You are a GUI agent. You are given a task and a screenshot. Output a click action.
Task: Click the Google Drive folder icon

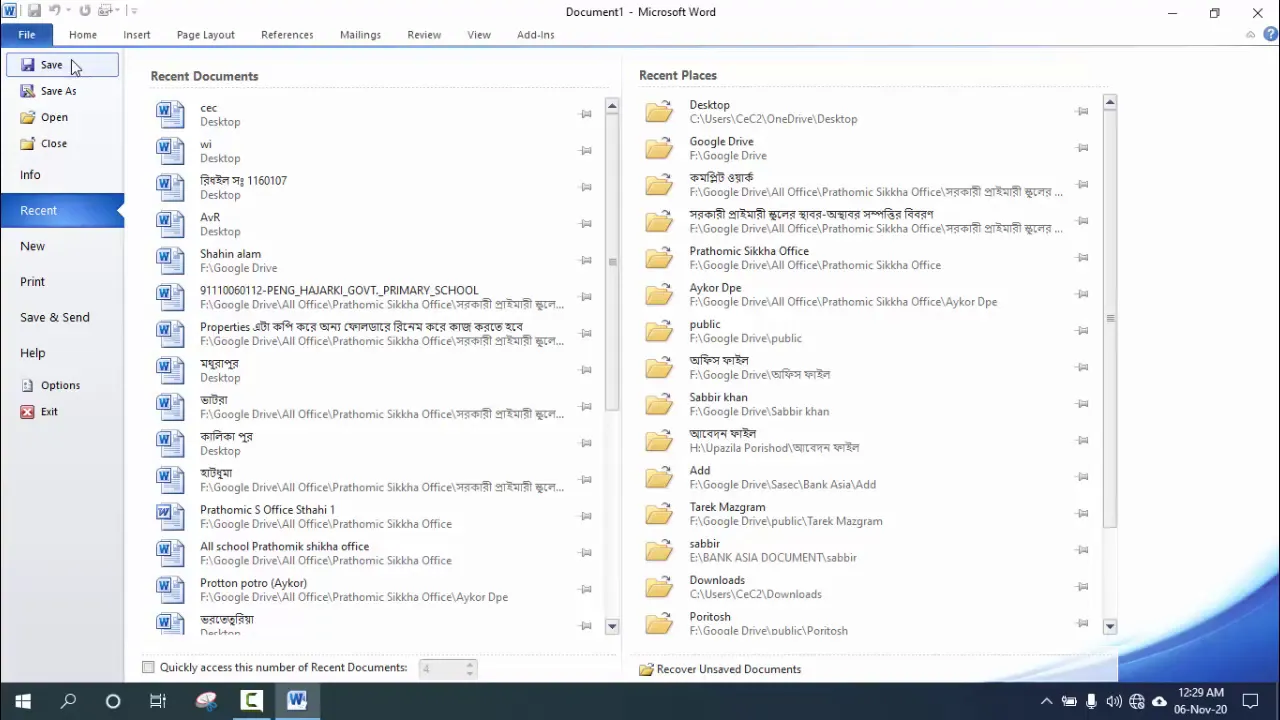click(658, 148)
